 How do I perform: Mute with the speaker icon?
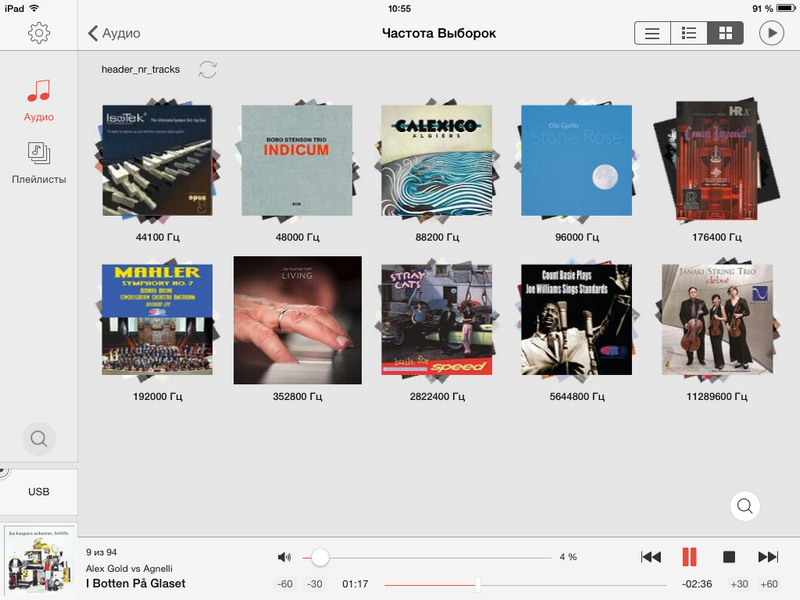click(x=284, y=557)
